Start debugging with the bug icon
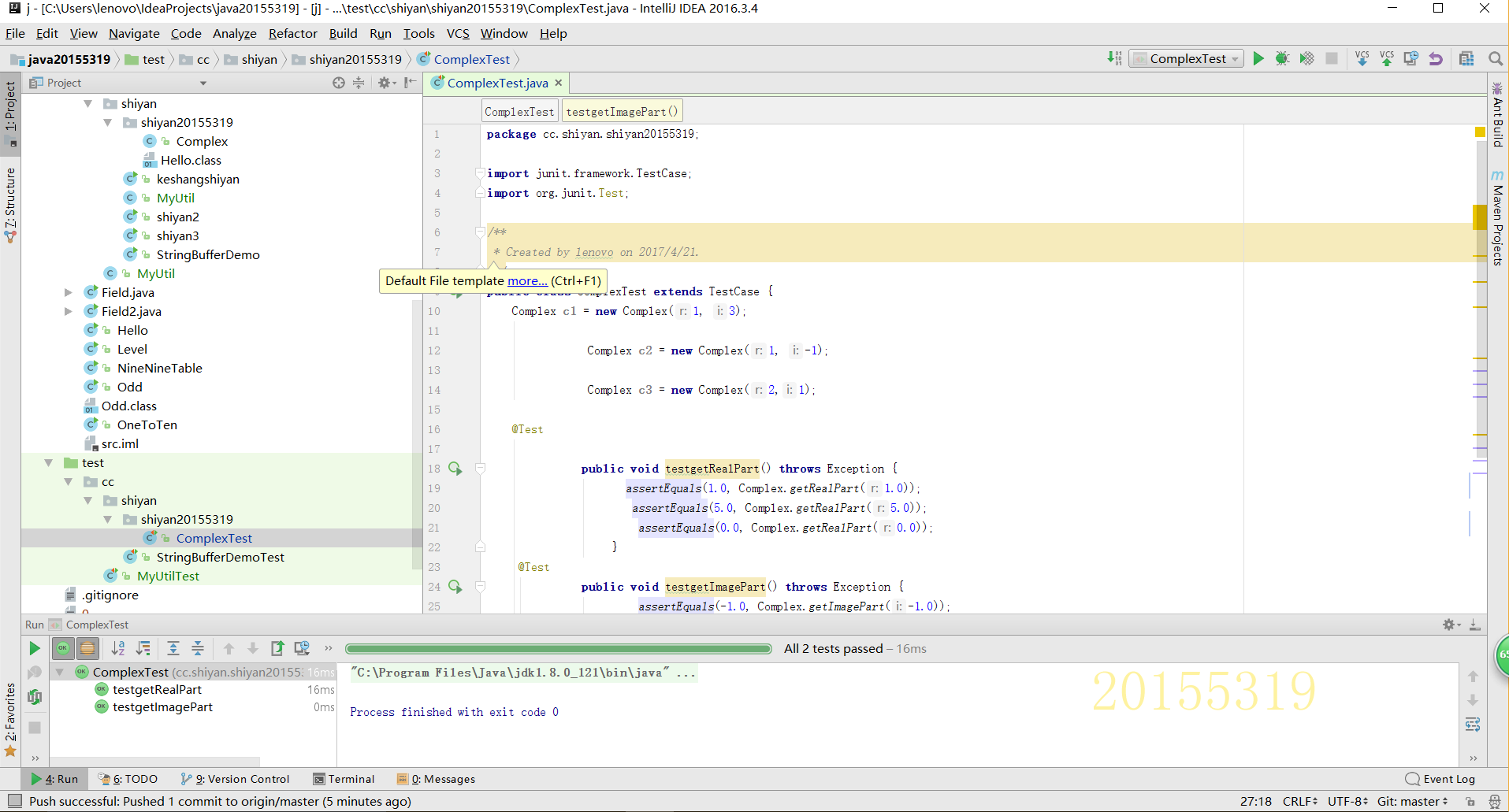The image size is (1509, 812). [1282, 58]
